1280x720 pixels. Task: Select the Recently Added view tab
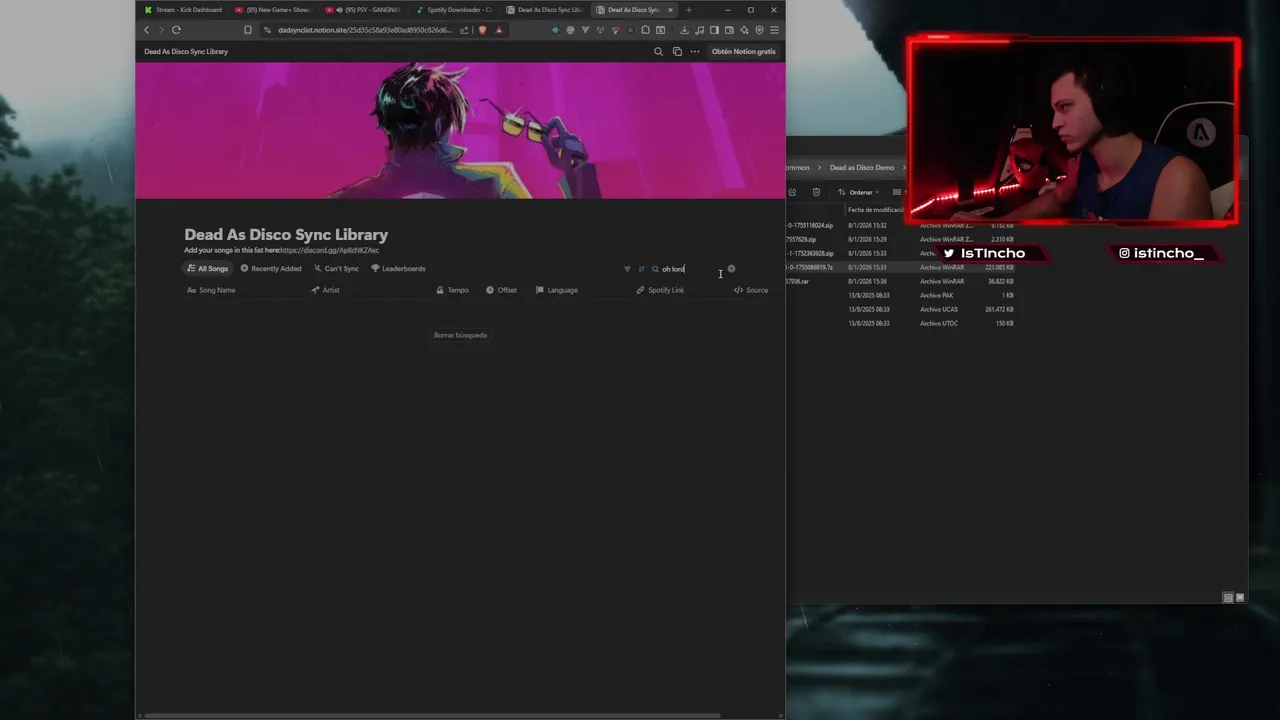[271, 269]
